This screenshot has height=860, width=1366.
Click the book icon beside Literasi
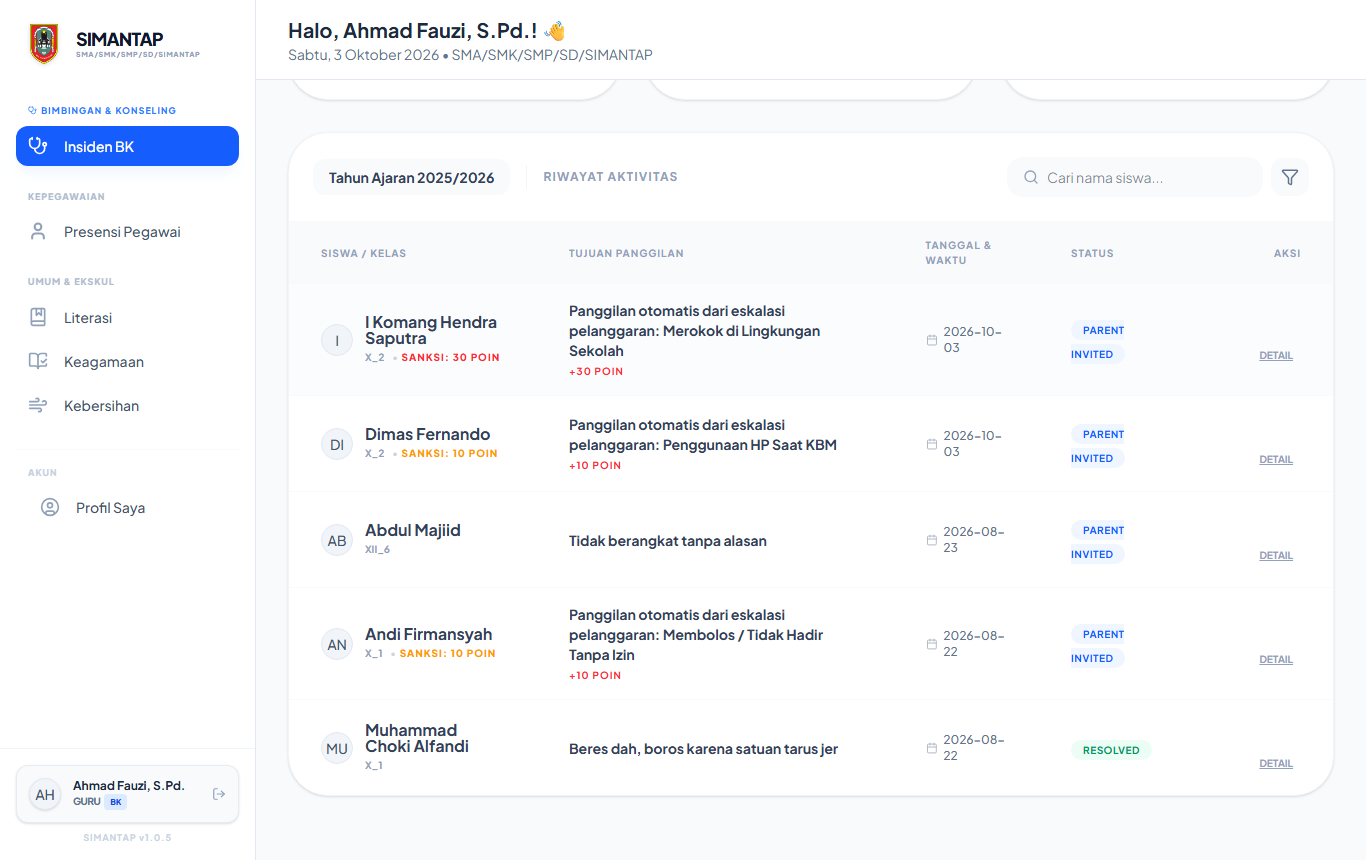tap(38, 318)
